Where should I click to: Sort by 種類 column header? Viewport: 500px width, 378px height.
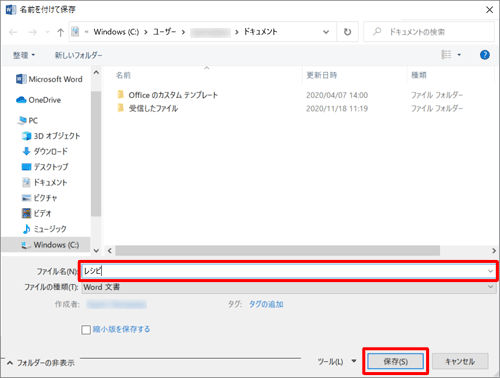pyautogui.click(x=419, y=75)
